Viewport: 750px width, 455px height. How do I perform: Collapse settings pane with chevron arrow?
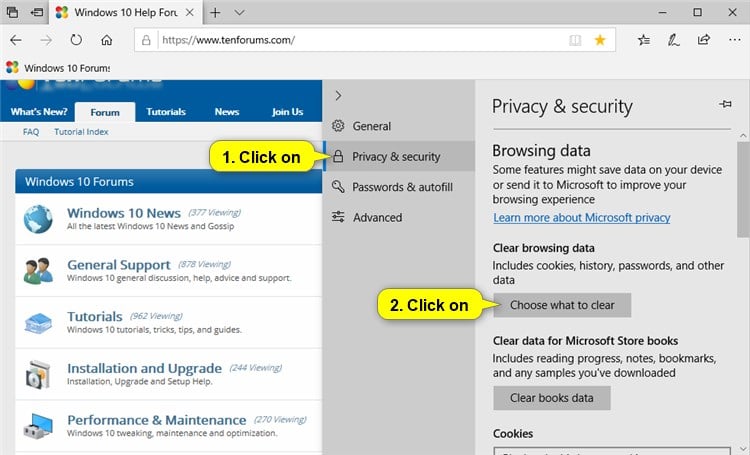[338, 96]
